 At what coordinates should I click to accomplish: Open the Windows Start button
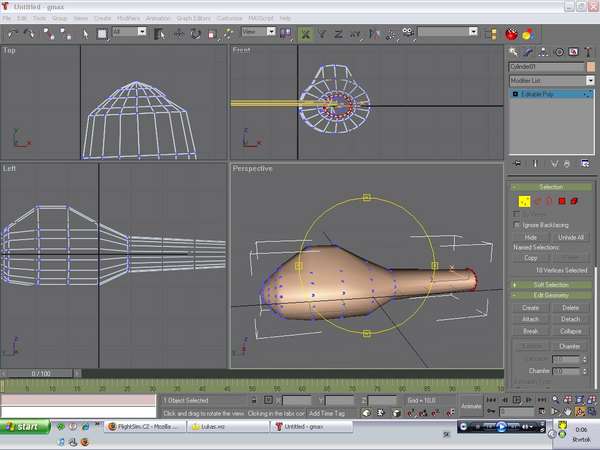[x=25, y=426]
